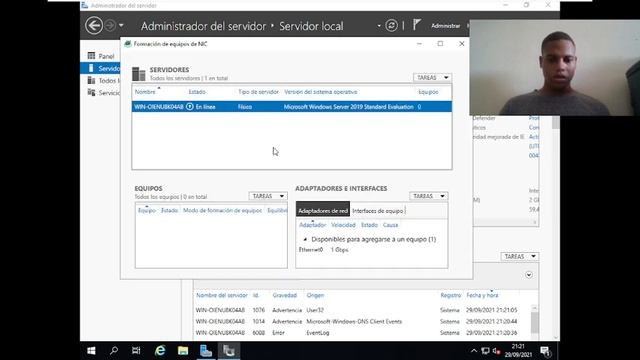Screen dimensions: 640x360
Task: Switch to Interfaces de equipo tab
Action: pos(378,211)
